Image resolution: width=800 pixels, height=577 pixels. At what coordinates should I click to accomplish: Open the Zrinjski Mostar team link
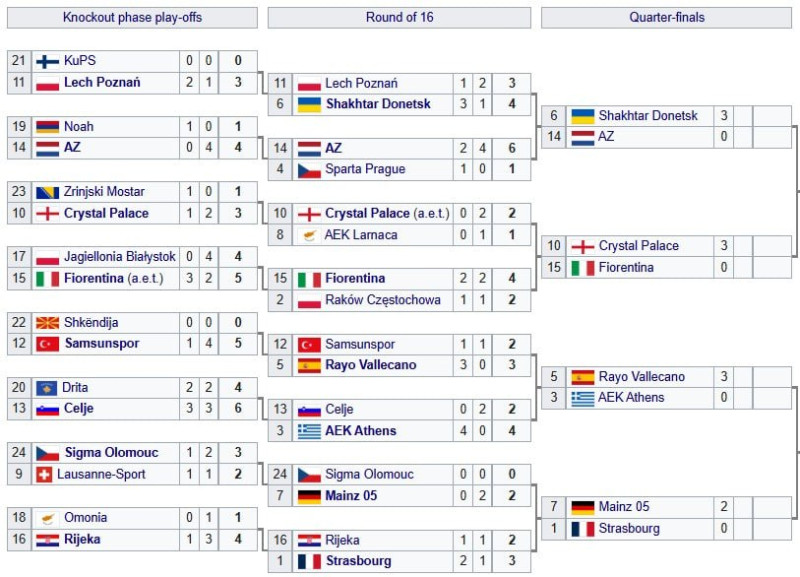(x=104, y=192)
